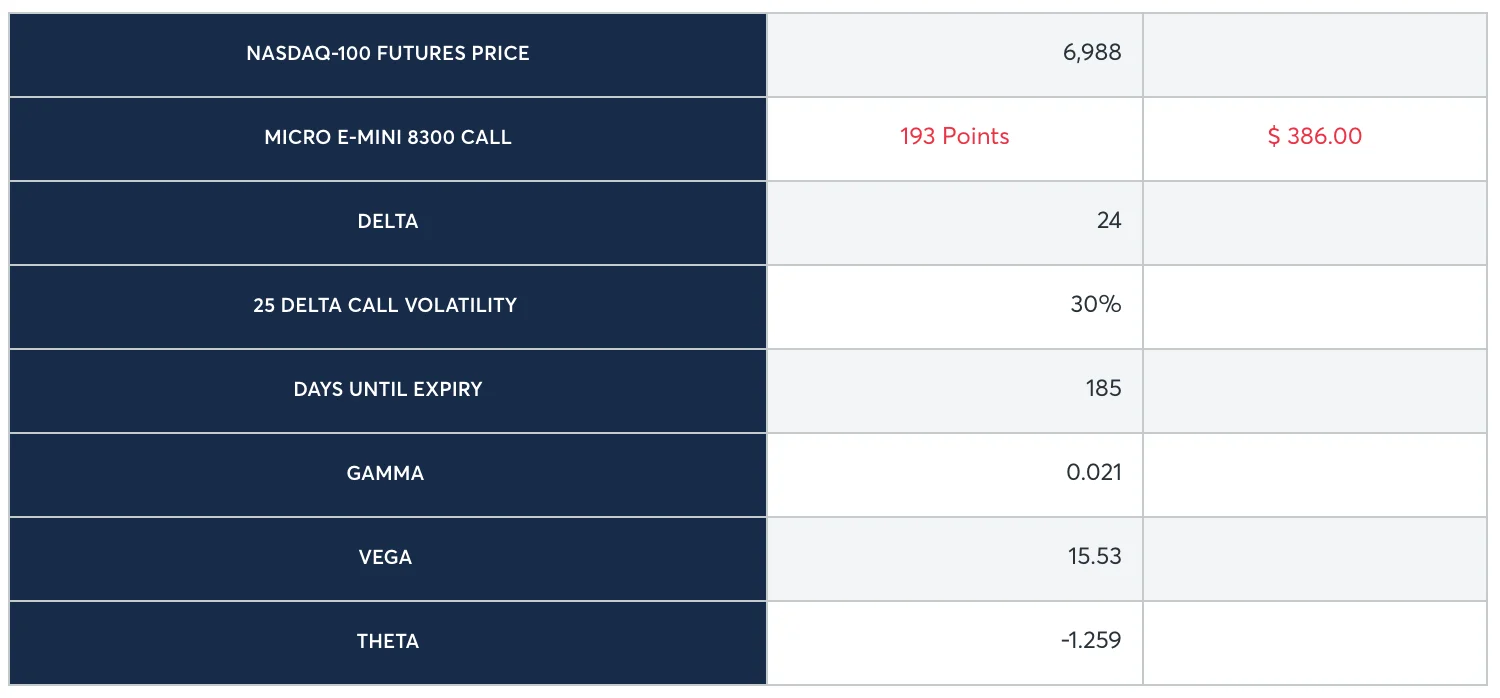This screenshot has width=1500, height=698.
Task: Select the blank cell right of 30%
Action: click(1314, 306)
